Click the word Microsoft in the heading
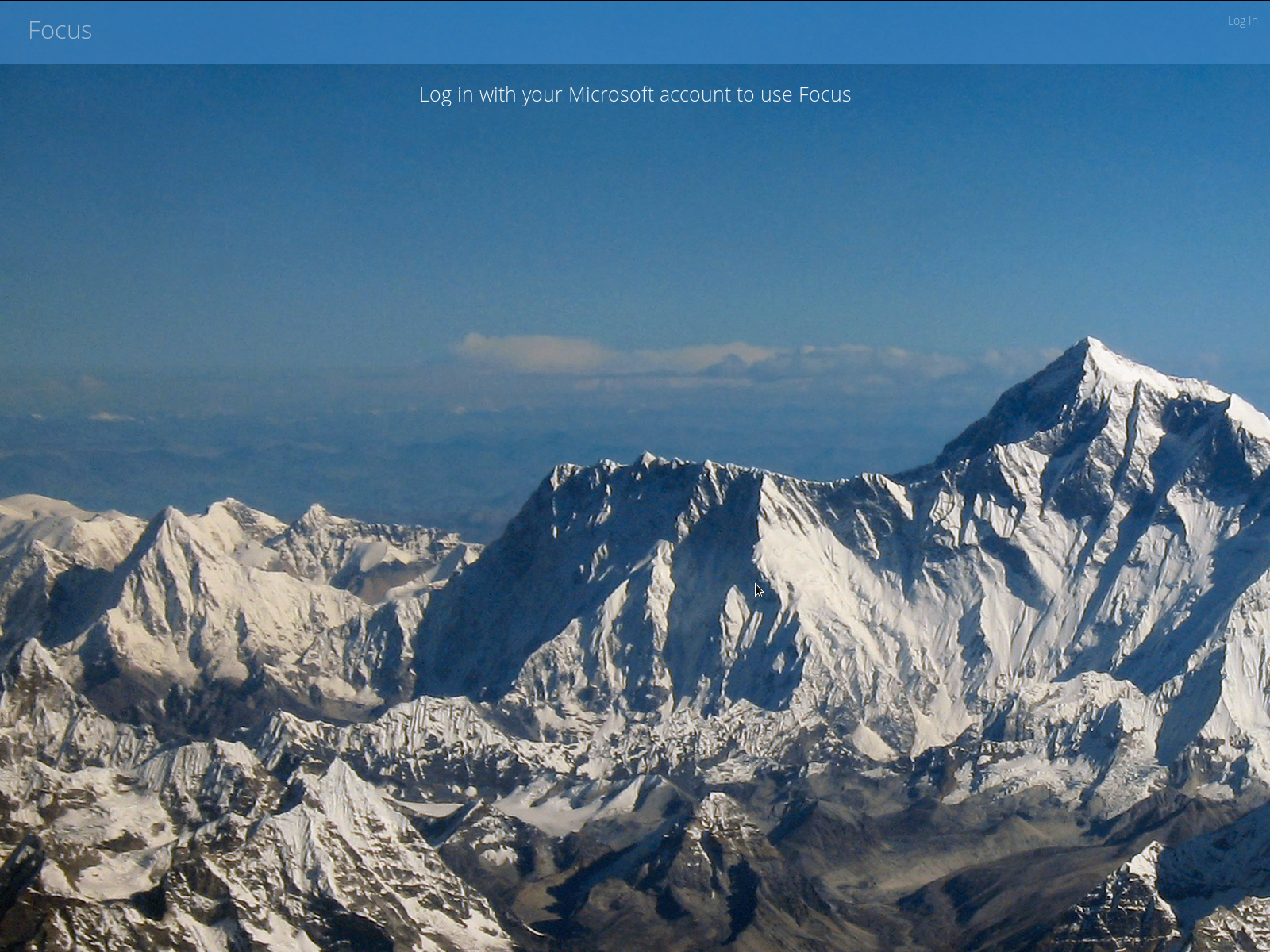The image size is (1270, 952). coord(611,94)
